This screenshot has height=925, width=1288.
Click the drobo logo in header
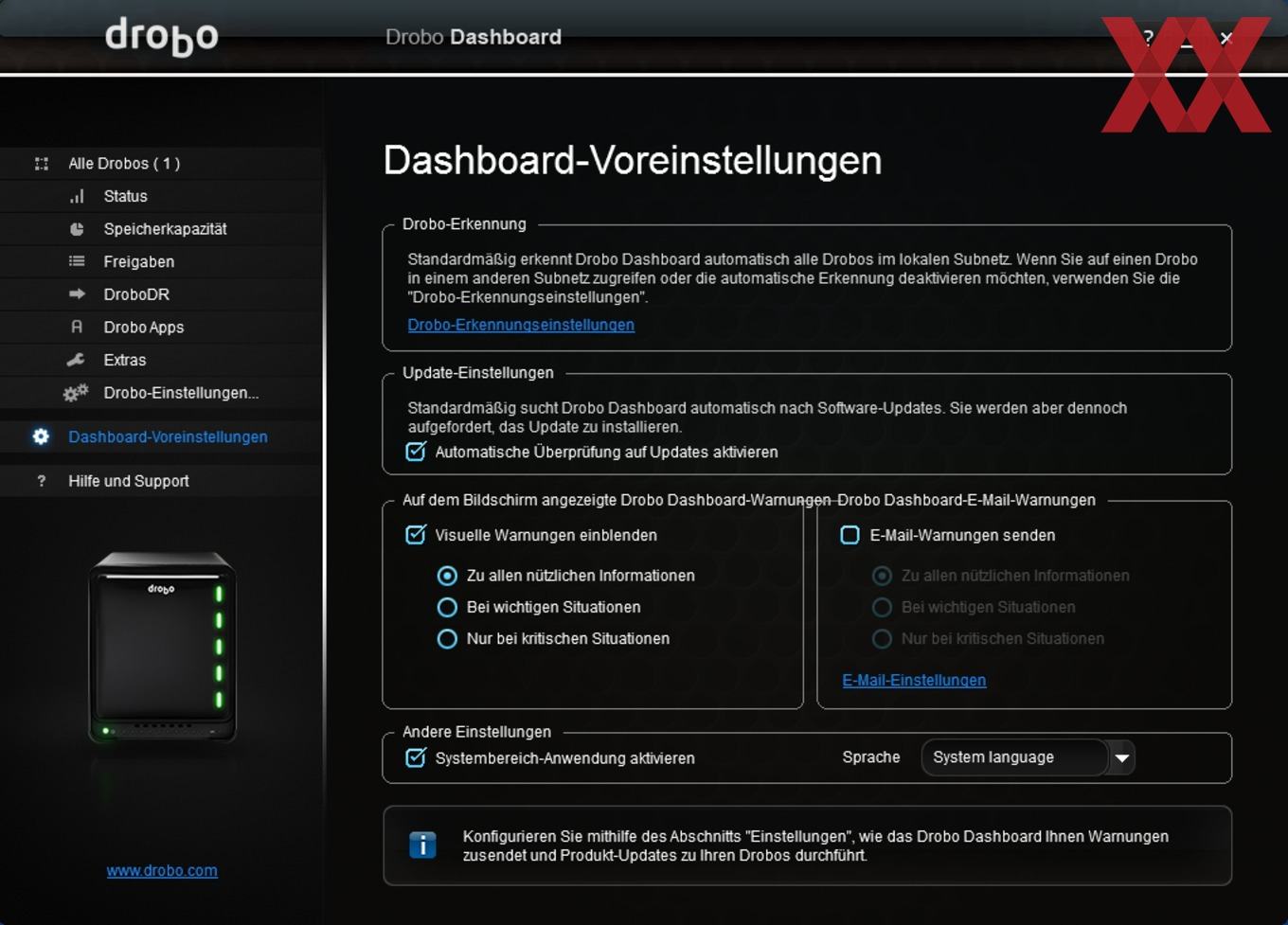click(161, 37)
